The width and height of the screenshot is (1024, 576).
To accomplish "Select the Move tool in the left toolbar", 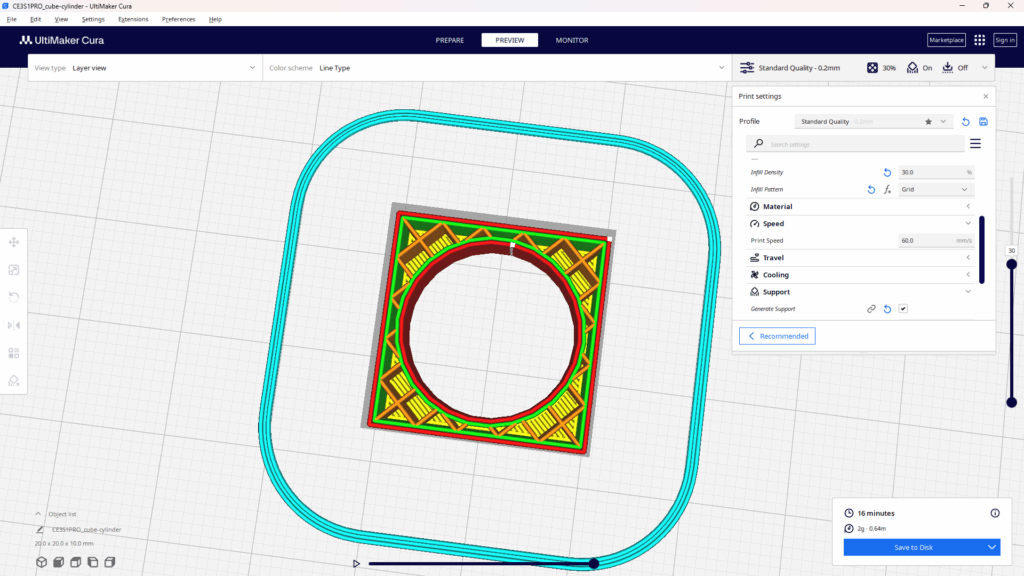I will pyautogui.click(x=14, y=242).
